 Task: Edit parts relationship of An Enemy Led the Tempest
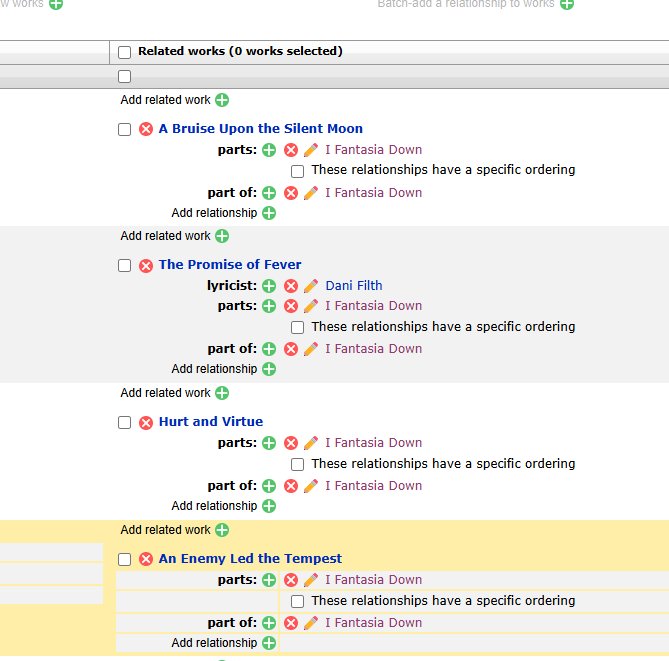[x=311, y=580]
